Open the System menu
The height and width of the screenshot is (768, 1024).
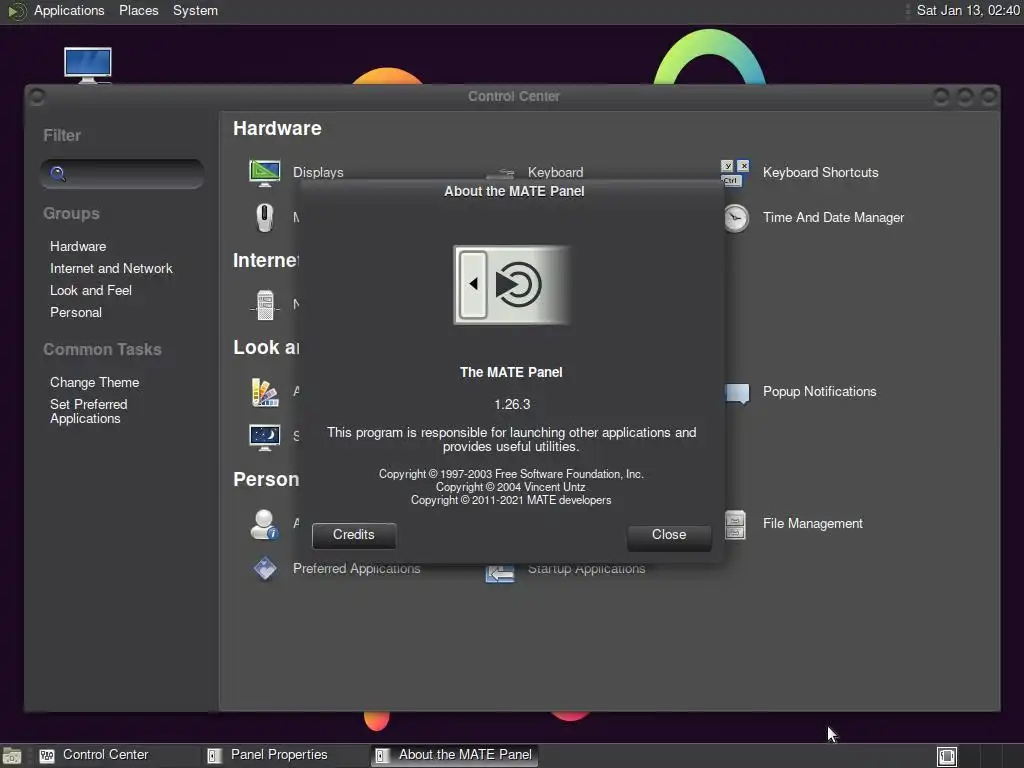click(195, 10)
